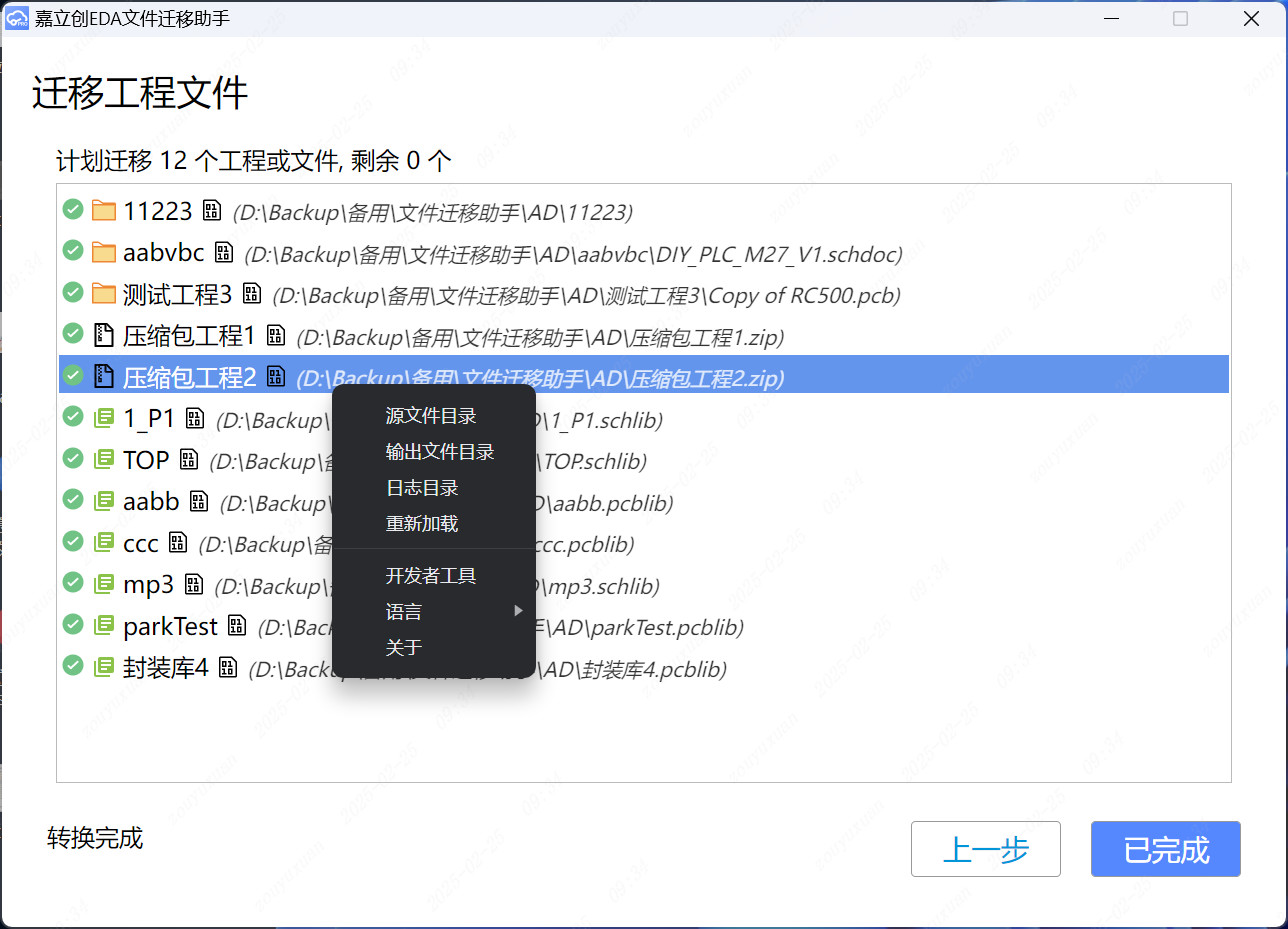Select the 11223 project name
This screenshot has height=929, width=1288.
[x=158, y=211]
